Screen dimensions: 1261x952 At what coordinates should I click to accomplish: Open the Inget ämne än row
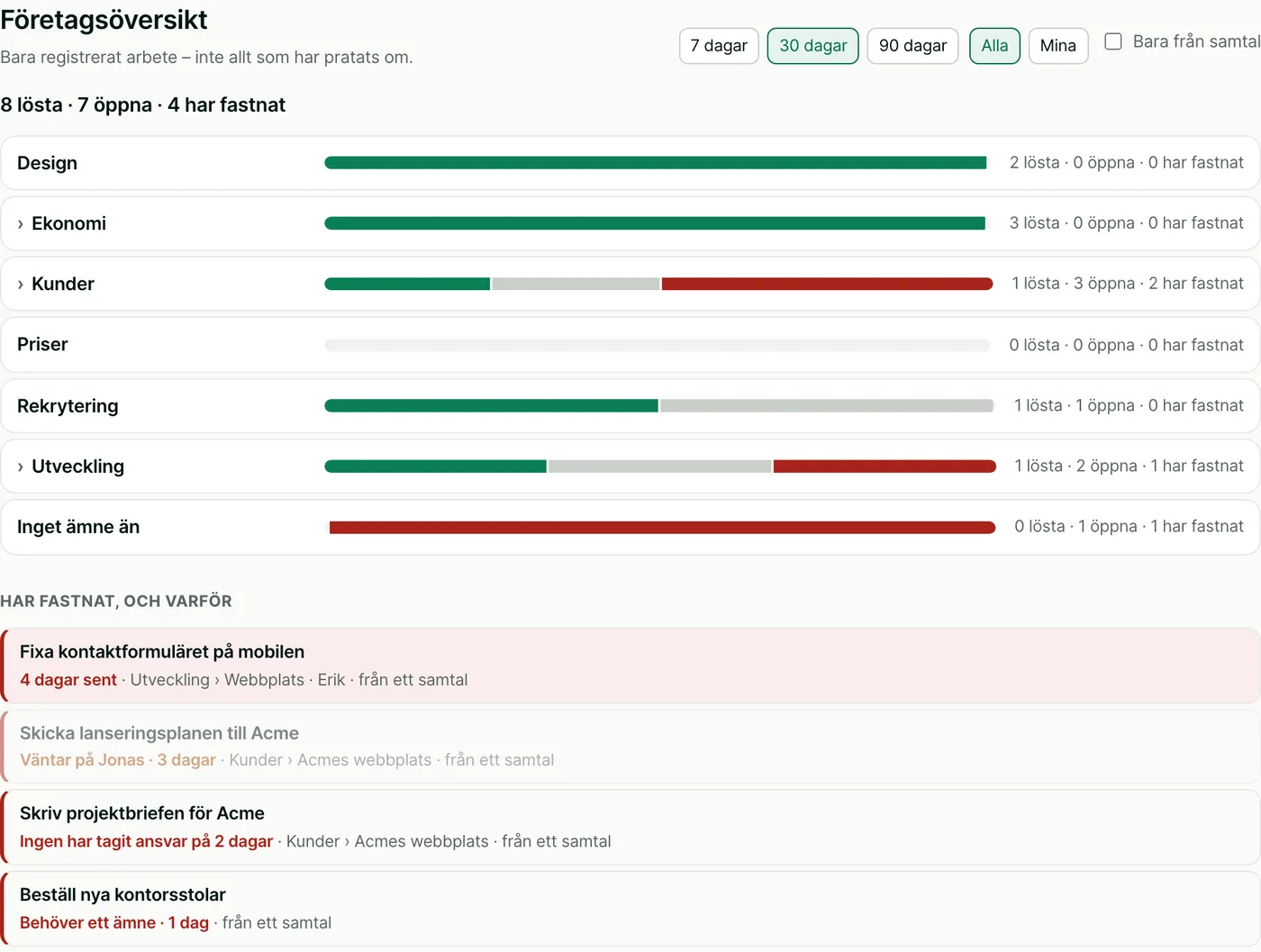[x=630, y=527]
